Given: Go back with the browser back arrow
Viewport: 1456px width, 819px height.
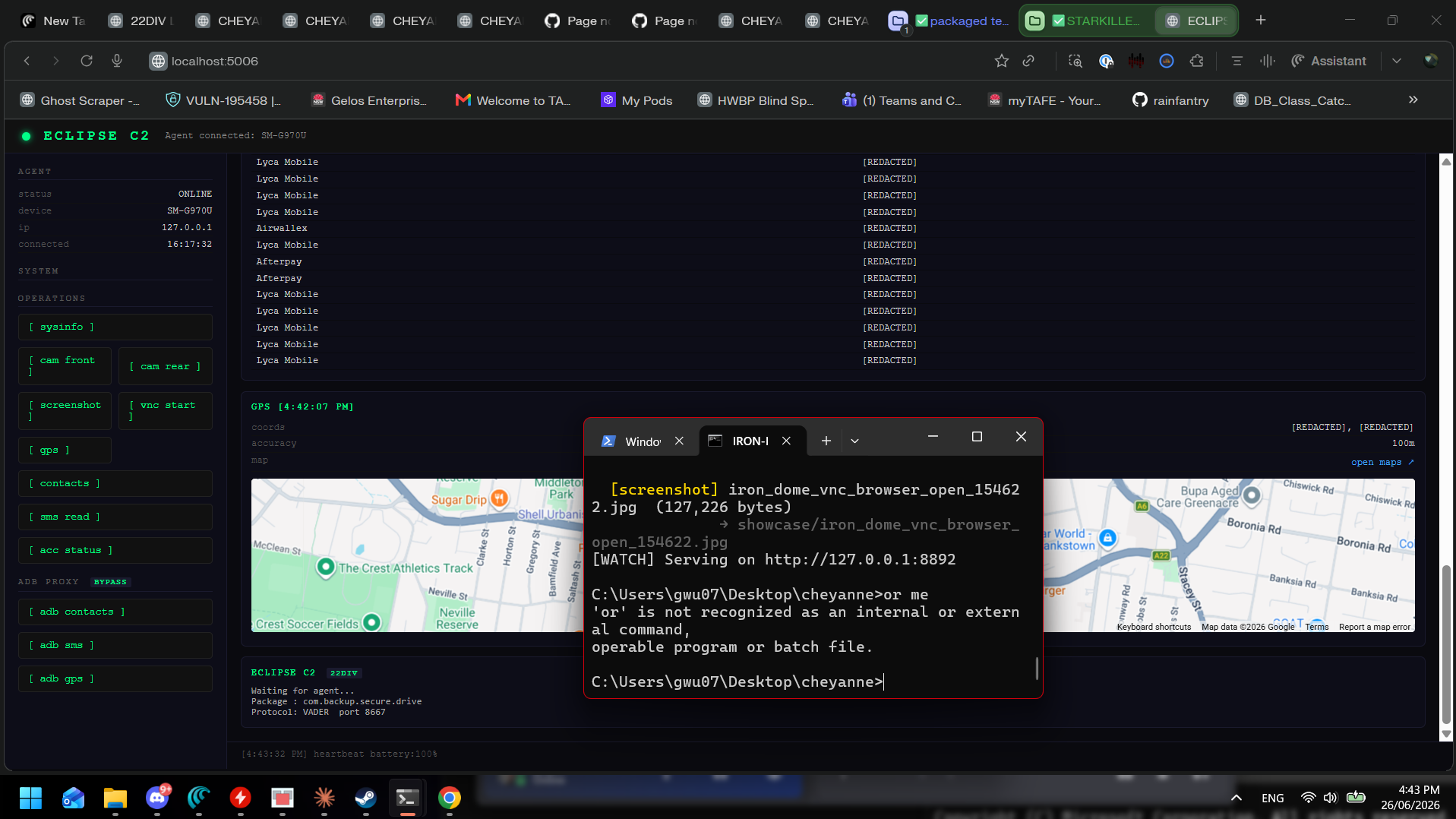Looking at the screenshot, I should (27, 61).
